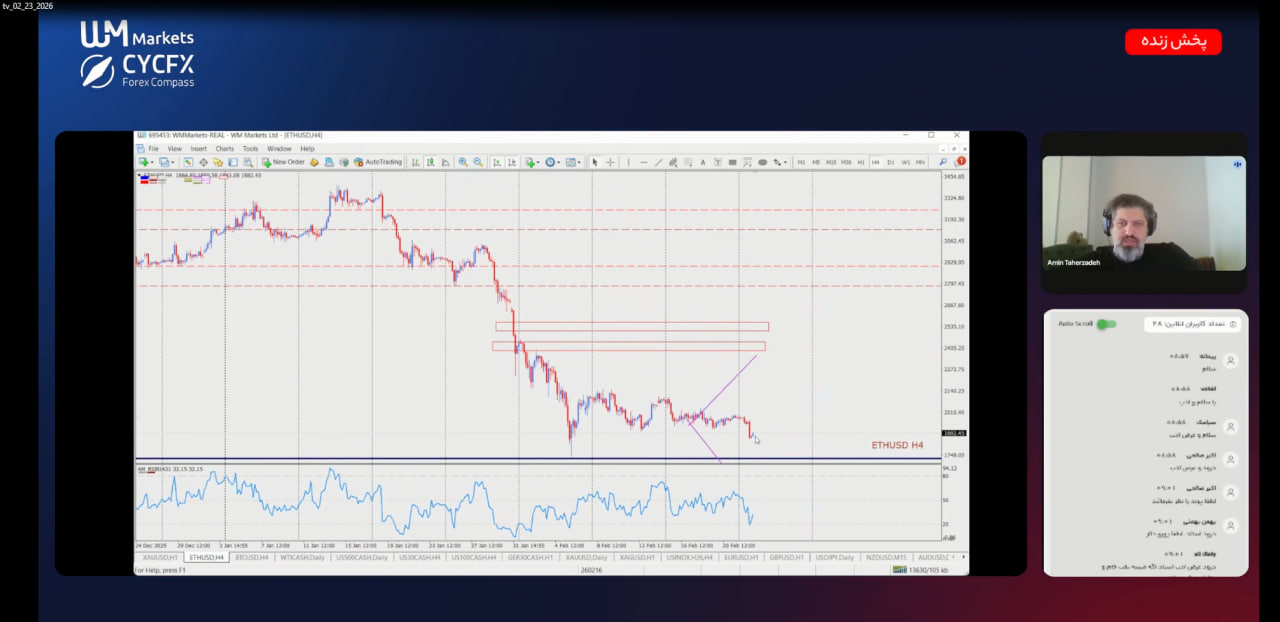Click the New Order toolbar button
This screenshot has height=622, width=1280.
click(x=283, y=162)
